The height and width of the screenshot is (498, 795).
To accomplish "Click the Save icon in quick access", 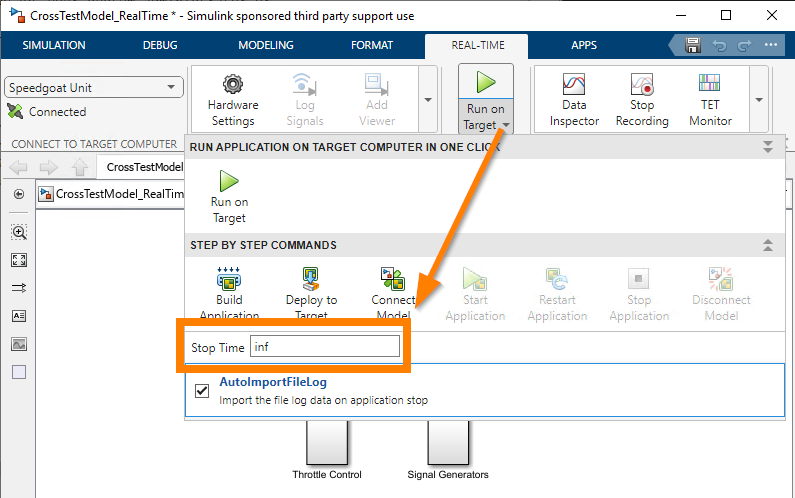I will 693,45.
